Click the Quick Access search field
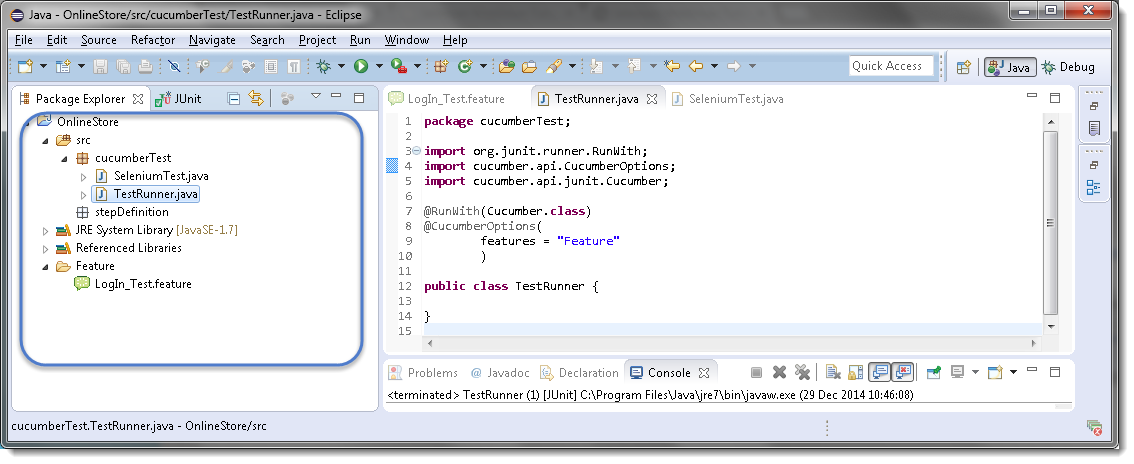Screen dimensions: 1134x464 pos(891,66)
